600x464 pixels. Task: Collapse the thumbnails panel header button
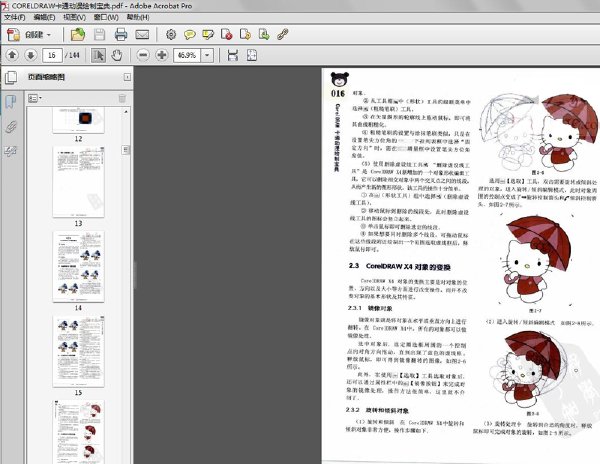point(127,77)
